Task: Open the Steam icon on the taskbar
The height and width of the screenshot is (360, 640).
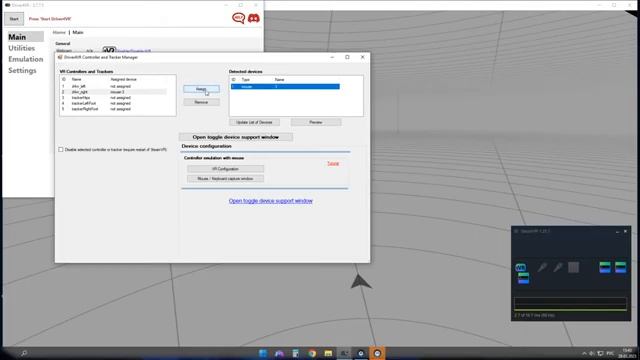Action: (x=361, y=353)
